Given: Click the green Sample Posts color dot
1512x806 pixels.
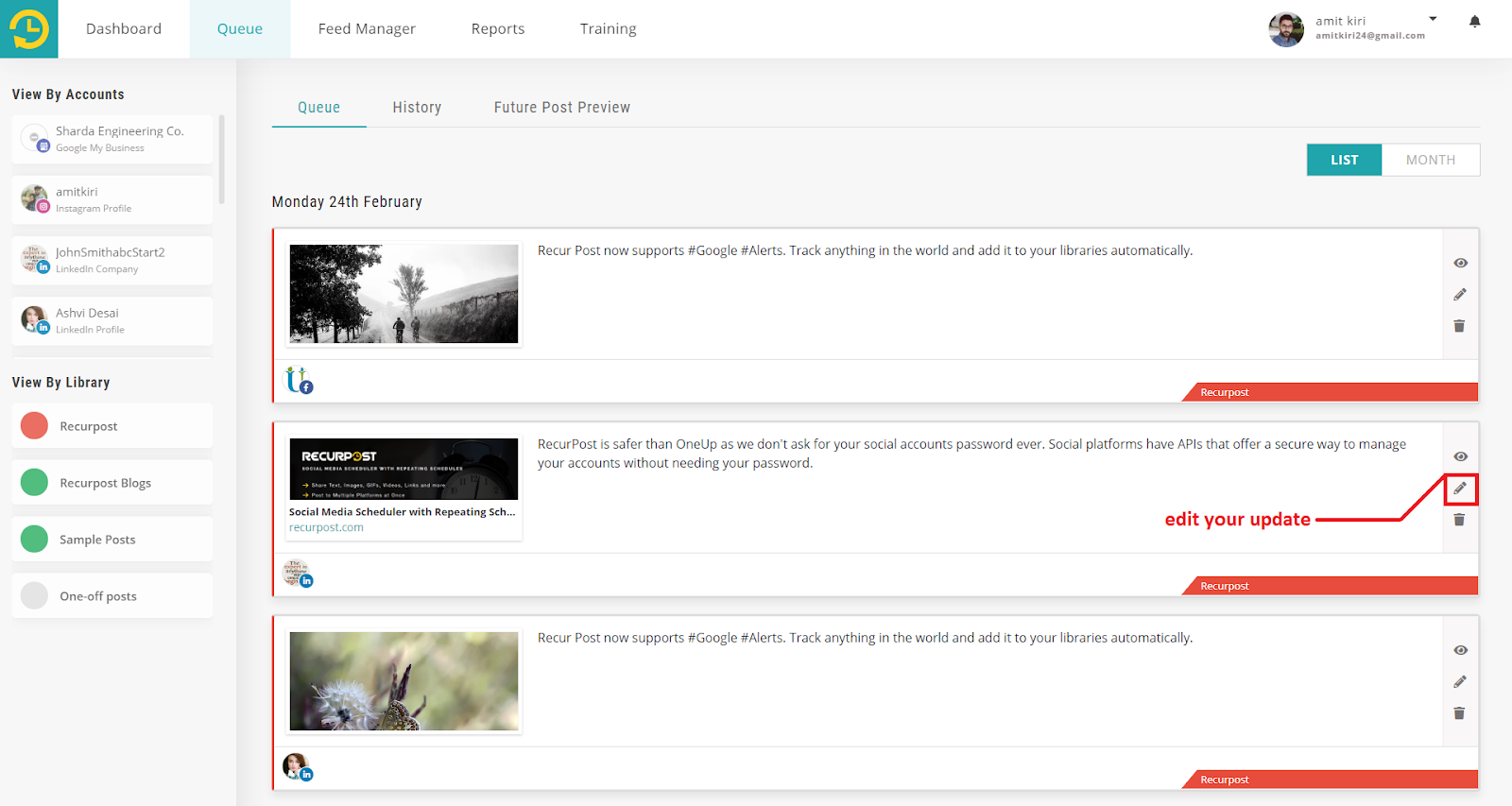Looking at the screenshot, I should tap(34, 540).
